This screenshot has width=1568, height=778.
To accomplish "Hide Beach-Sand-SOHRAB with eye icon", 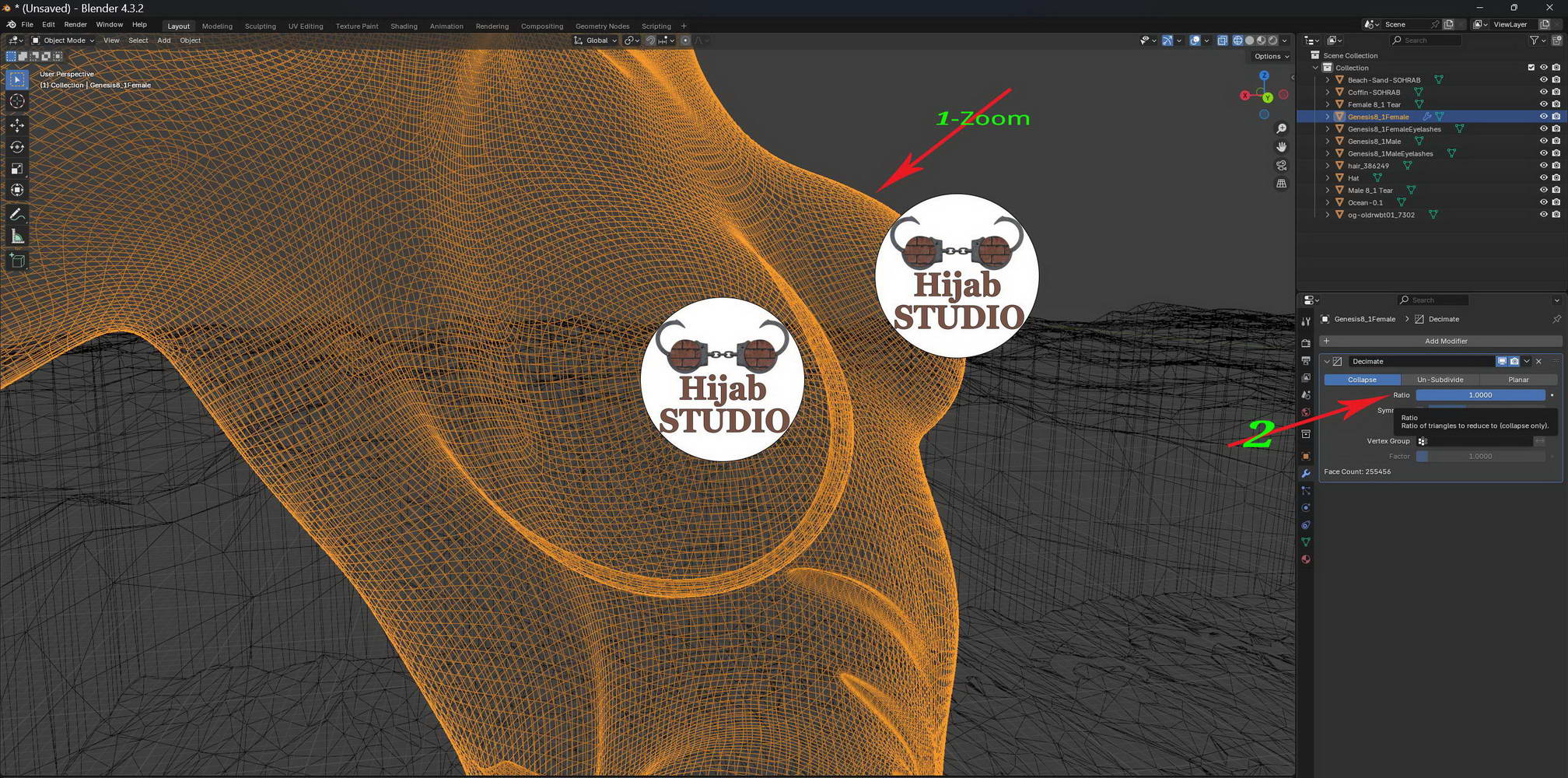I will [1544, 80].
